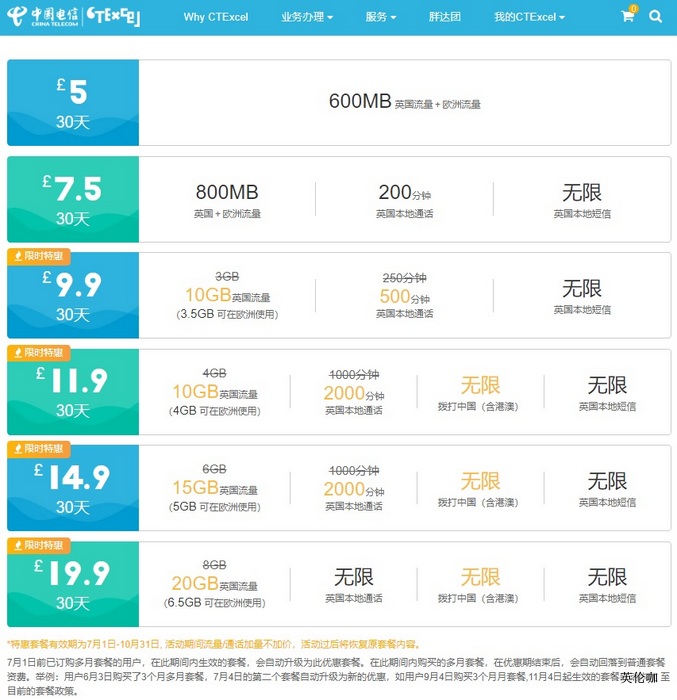Click the 600MB data plan details
This screenshot has width=677, height=700.
pyautogui.click(x=404, y=102)
